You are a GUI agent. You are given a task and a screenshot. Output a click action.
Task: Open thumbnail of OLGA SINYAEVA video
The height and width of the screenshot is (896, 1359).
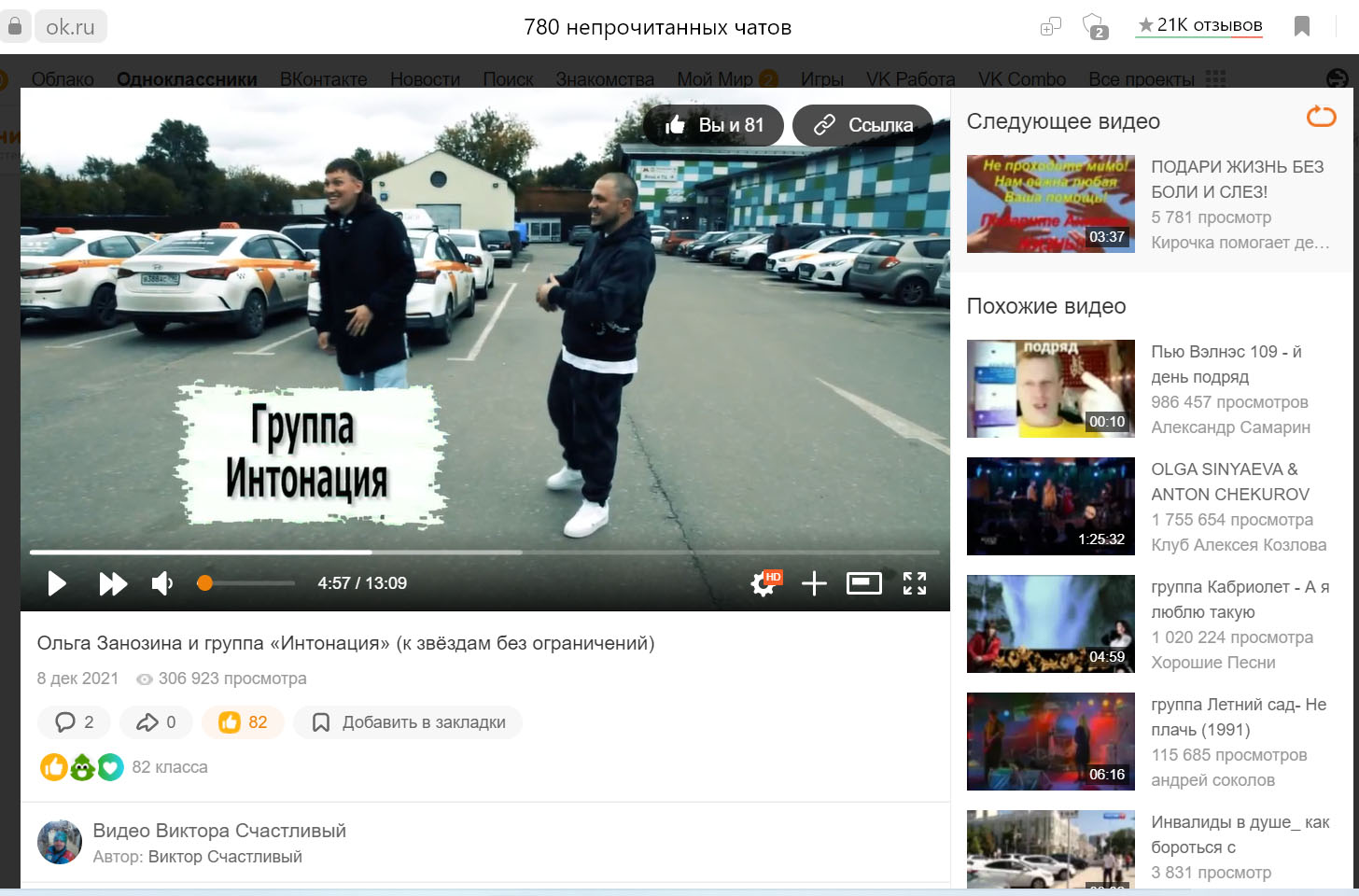point(1051,506)
